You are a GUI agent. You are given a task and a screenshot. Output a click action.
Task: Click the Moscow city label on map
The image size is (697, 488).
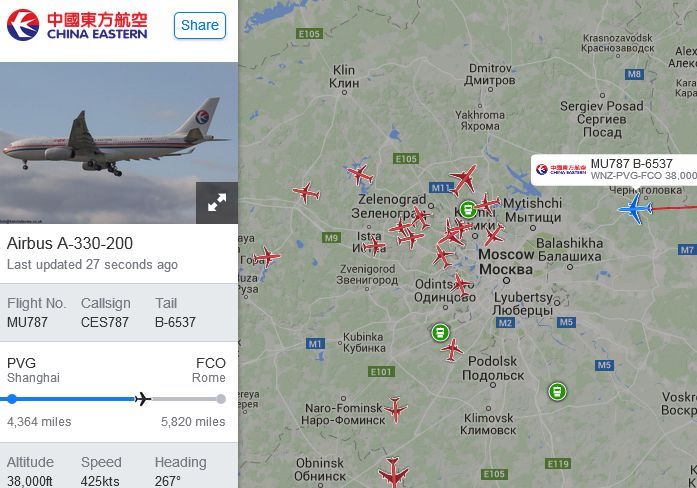click(x=506, y=262)
